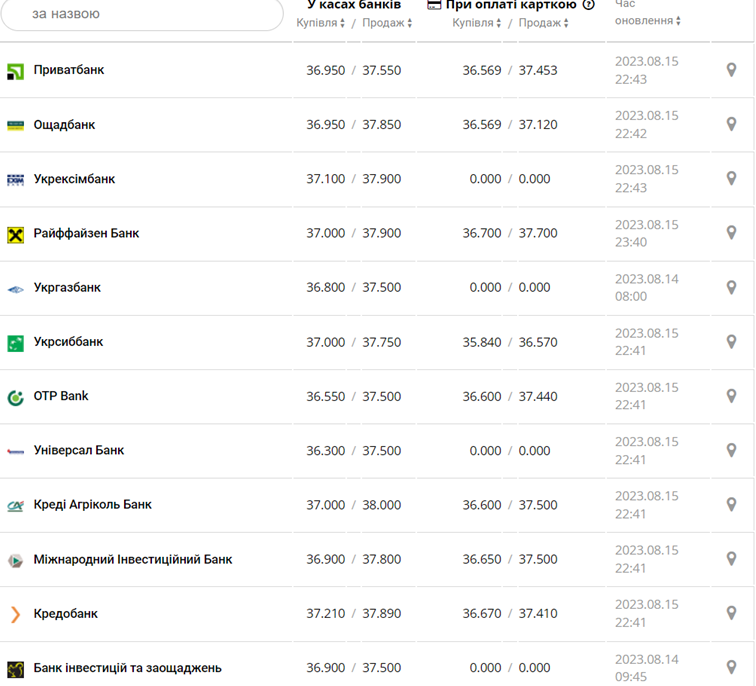Open the Укрексімбанк bank link
Viewport: 756px width, 686px height.
[74, 179]
